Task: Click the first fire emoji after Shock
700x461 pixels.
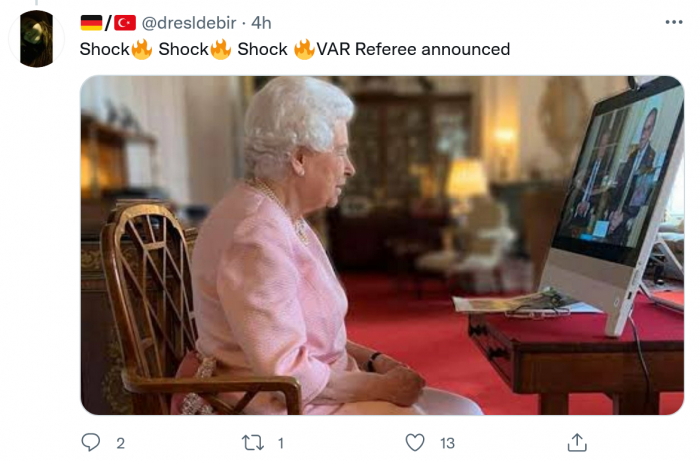Action: tap(142, 49)
